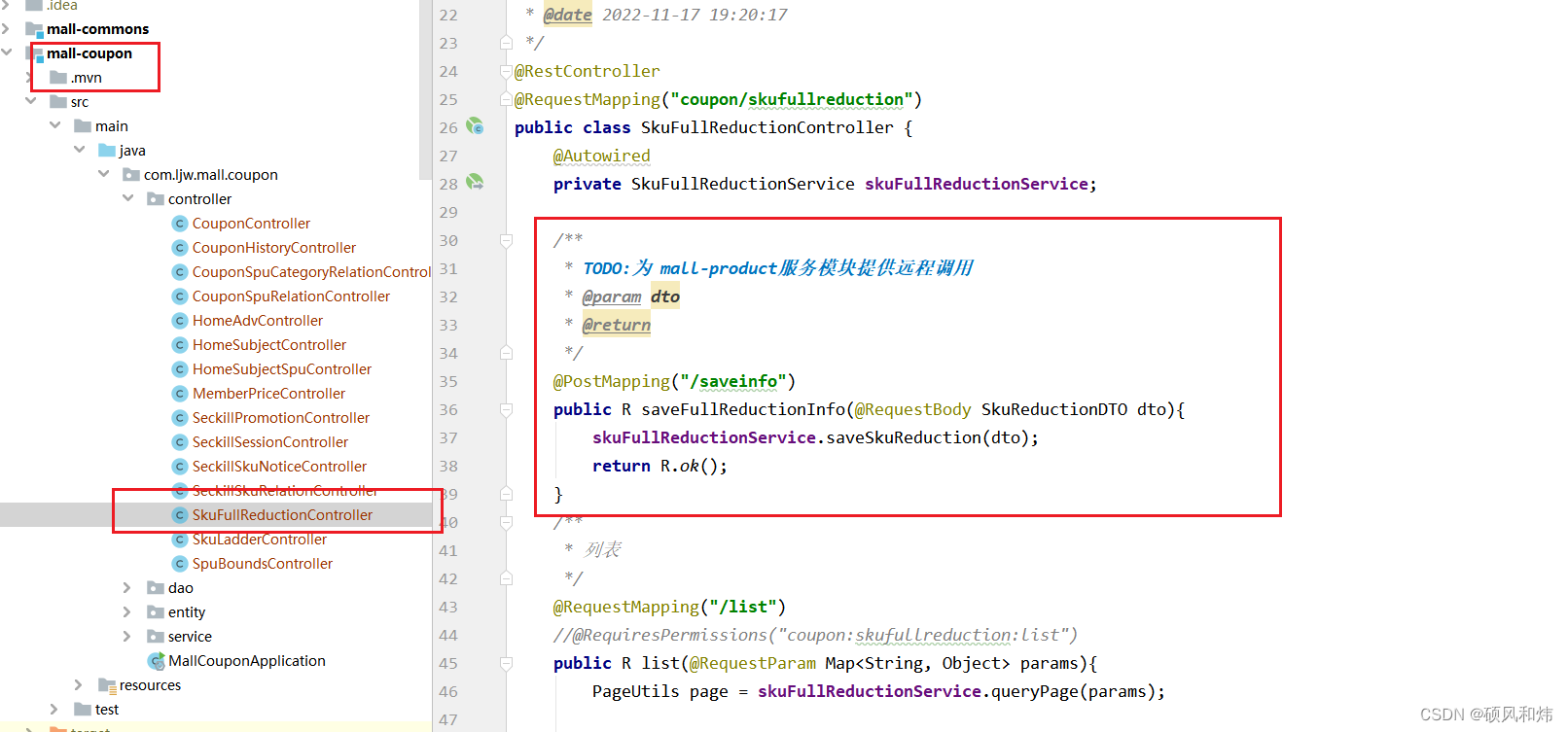Screen dimensions: 1568x732
Task: Click @RequestMapping "coupon/skufullreduction" line
Action: click(x=718, y=99)
